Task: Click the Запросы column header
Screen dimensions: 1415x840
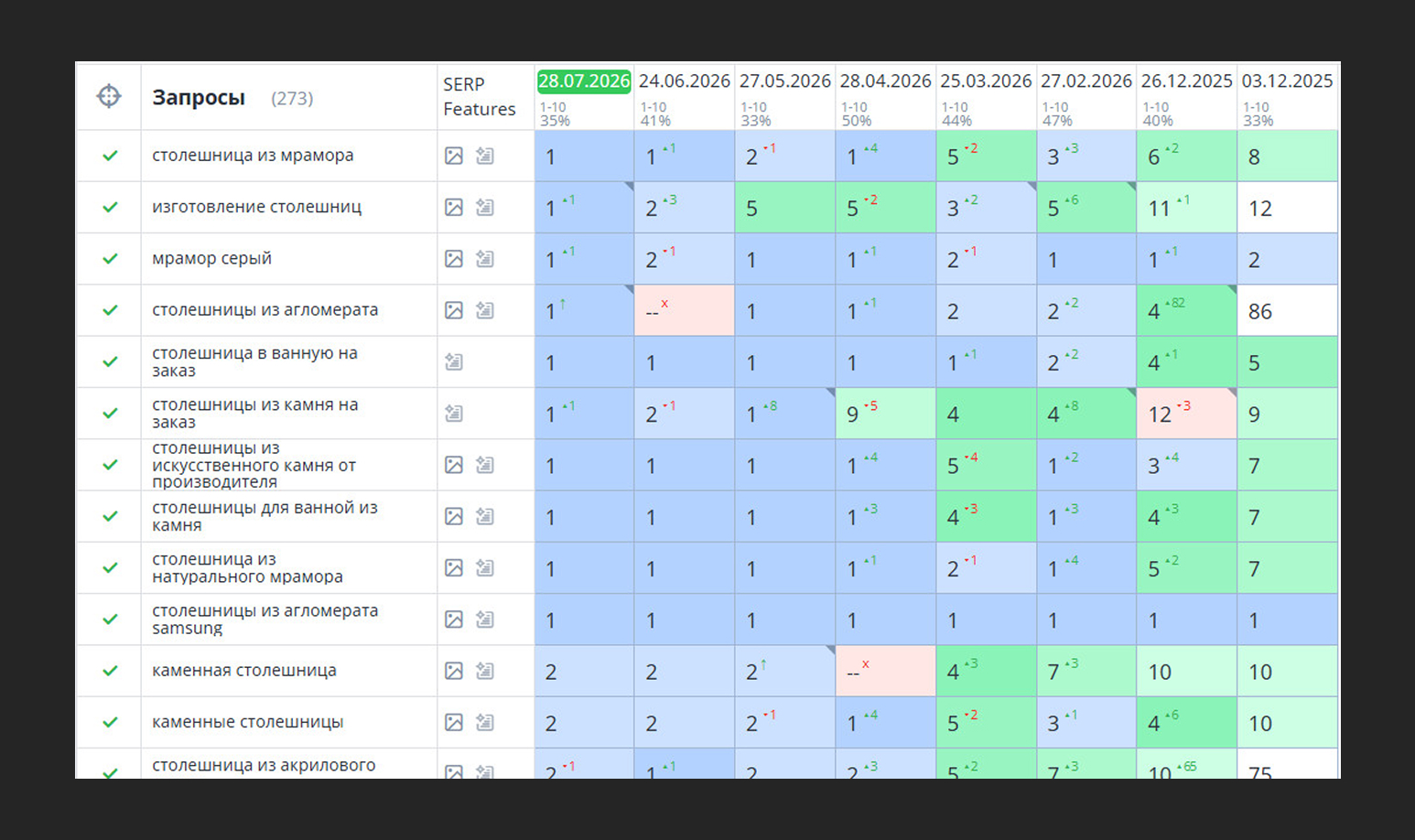Action: point(199,97)
